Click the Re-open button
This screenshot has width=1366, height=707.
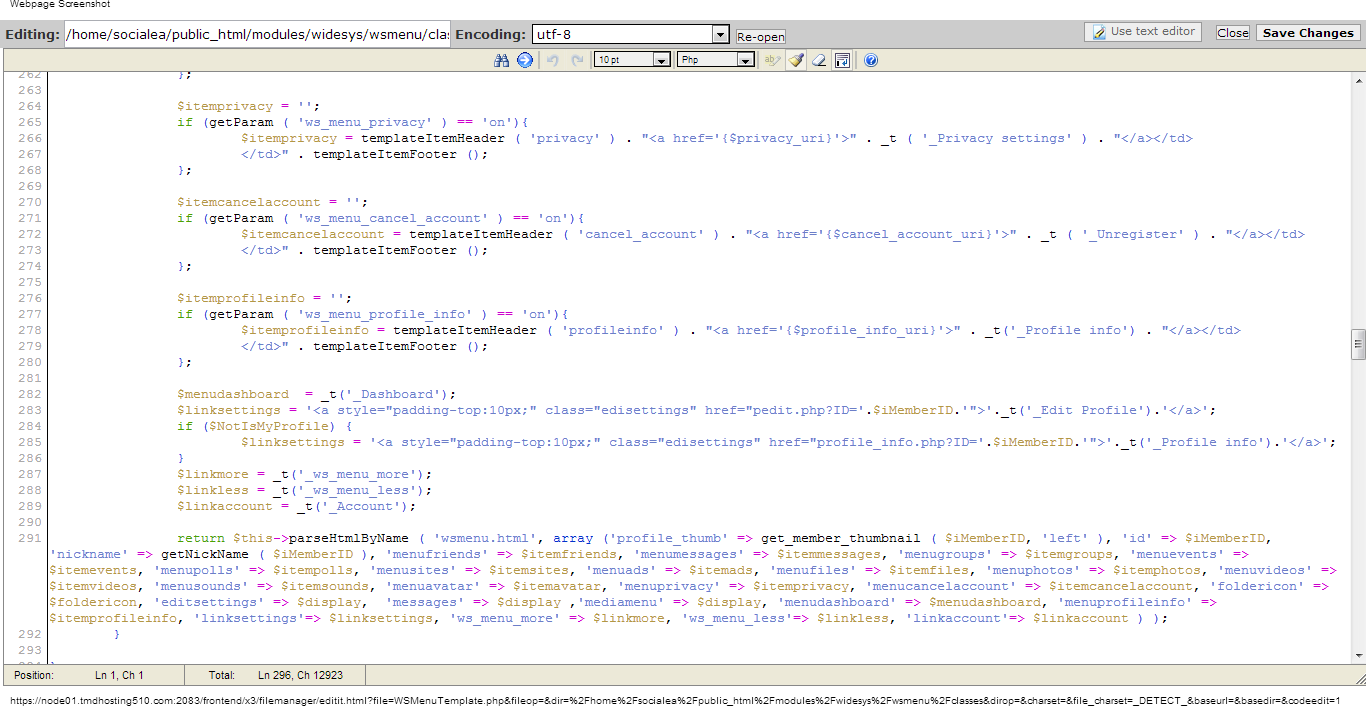[761, 37]
